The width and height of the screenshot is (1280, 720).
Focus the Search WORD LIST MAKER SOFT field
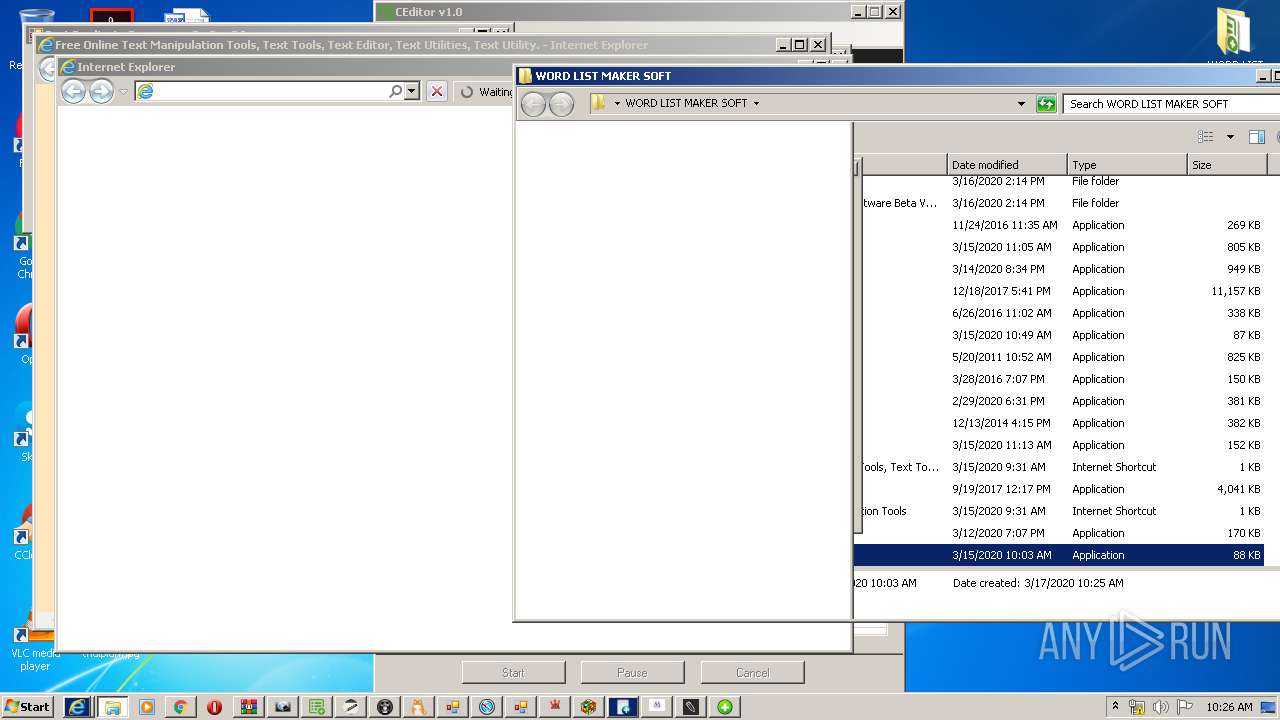pos(1170,104)
